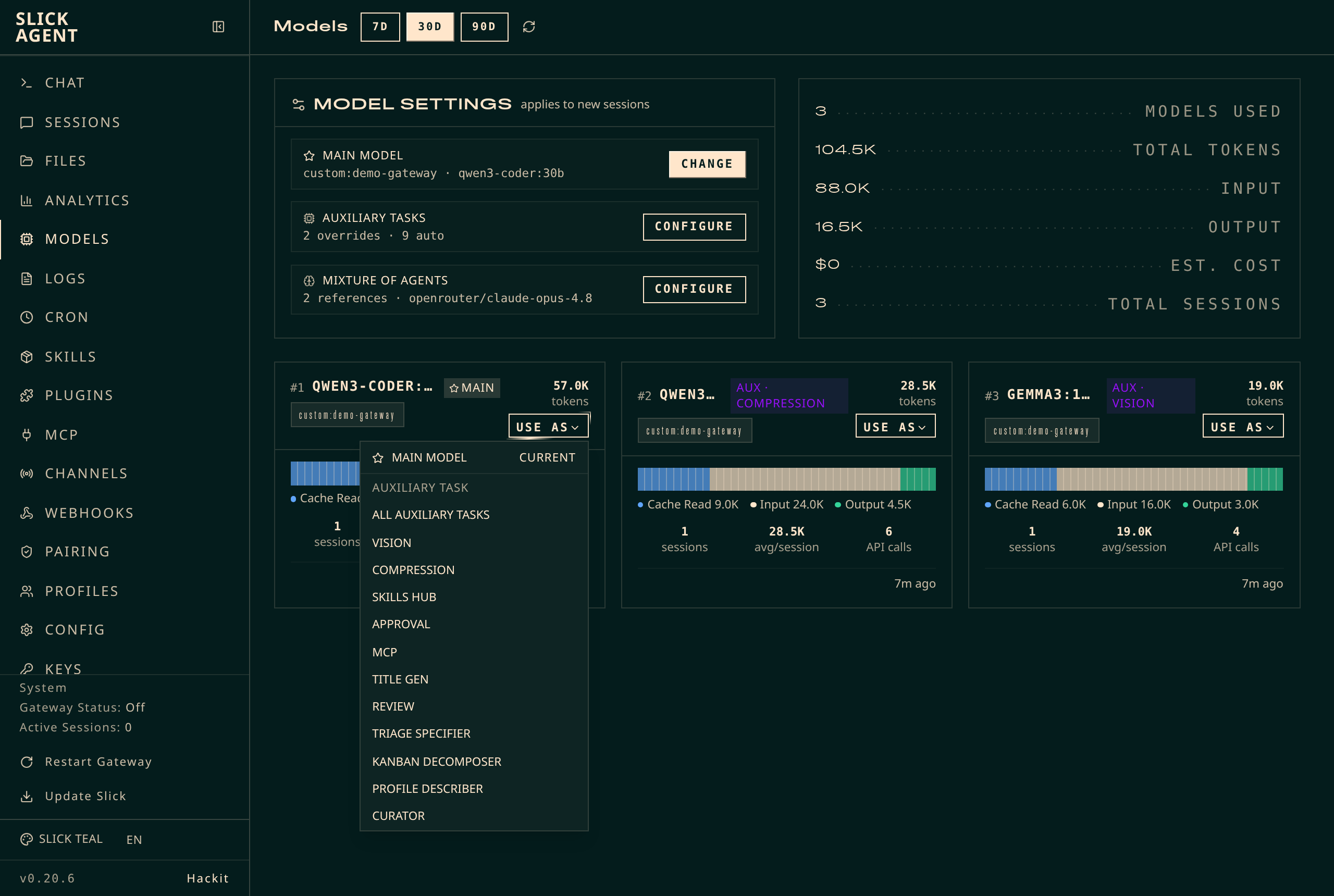Open Skills page
The height and width of the screenshot is (896, 1334).
tap(124, 356)
